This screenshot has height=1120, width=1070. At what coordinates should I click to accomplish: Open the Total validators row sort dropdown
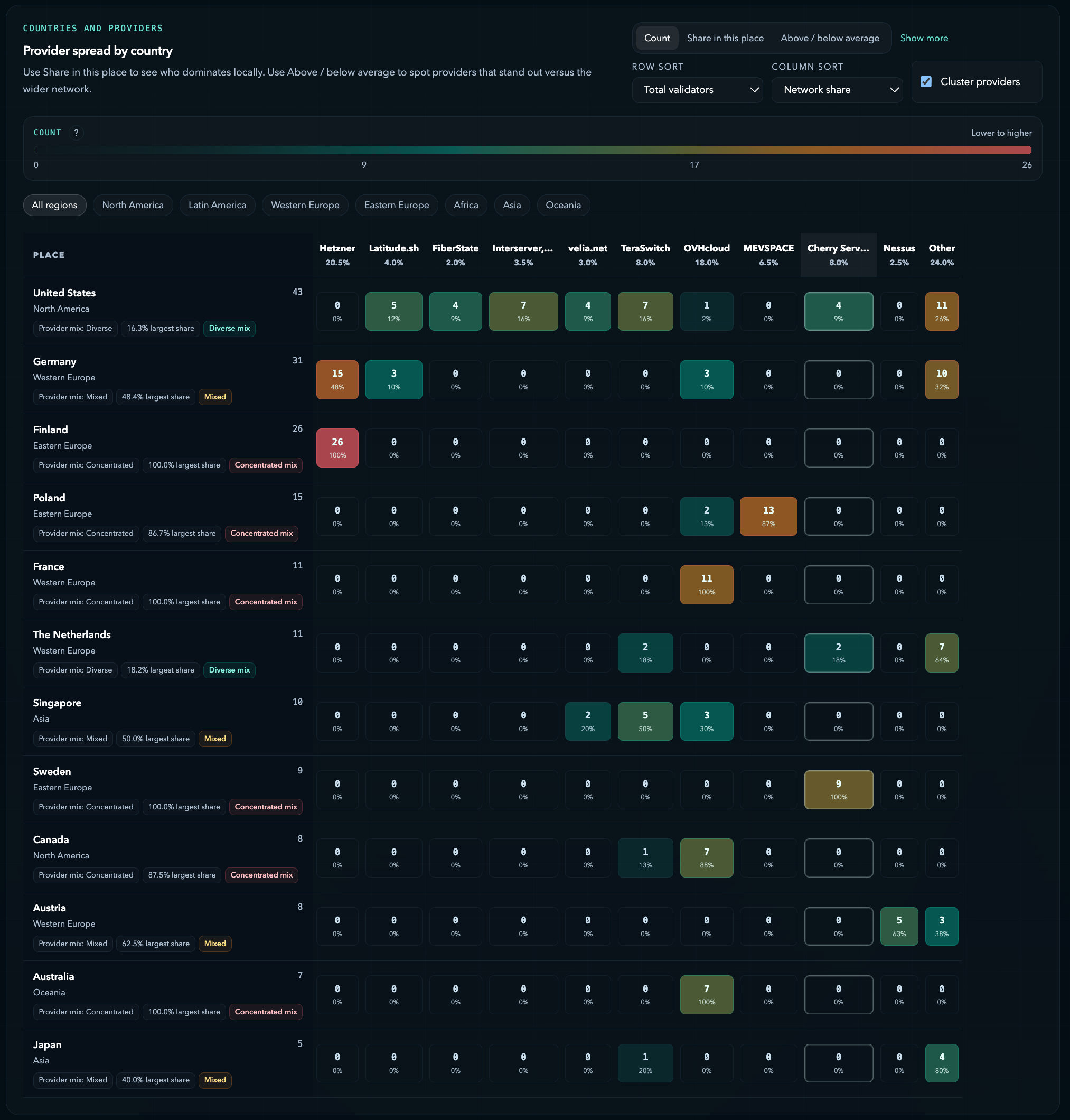click(697, 90)
